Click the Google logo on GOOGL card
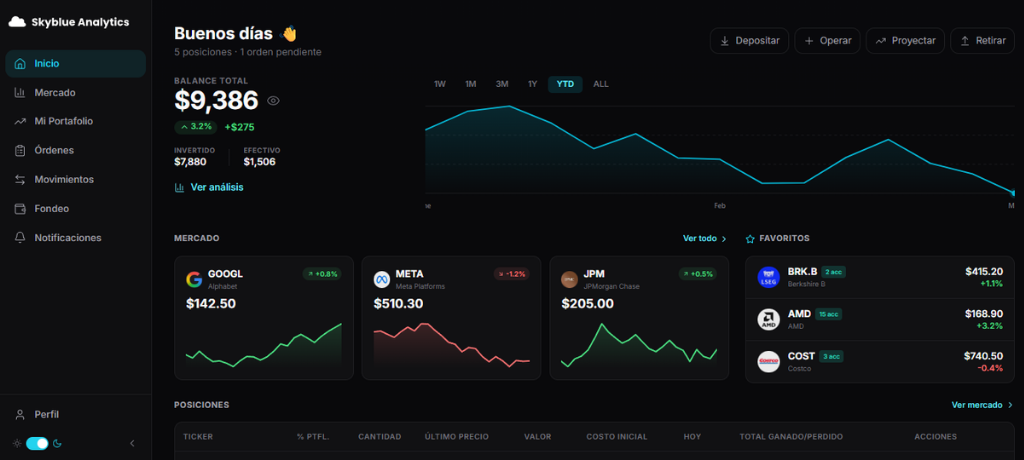Viewport: 1024px width, 460px height. [x=194, y=280]
